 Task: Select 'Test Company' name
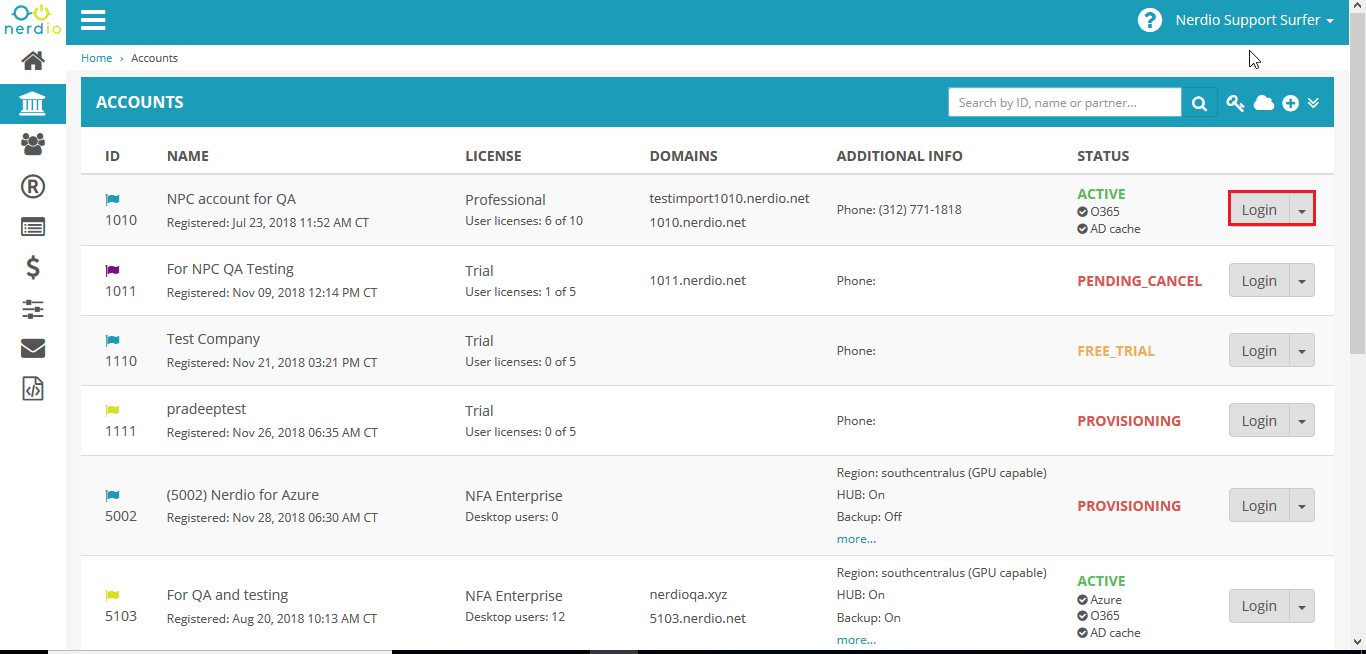click(x=213, y=339)
